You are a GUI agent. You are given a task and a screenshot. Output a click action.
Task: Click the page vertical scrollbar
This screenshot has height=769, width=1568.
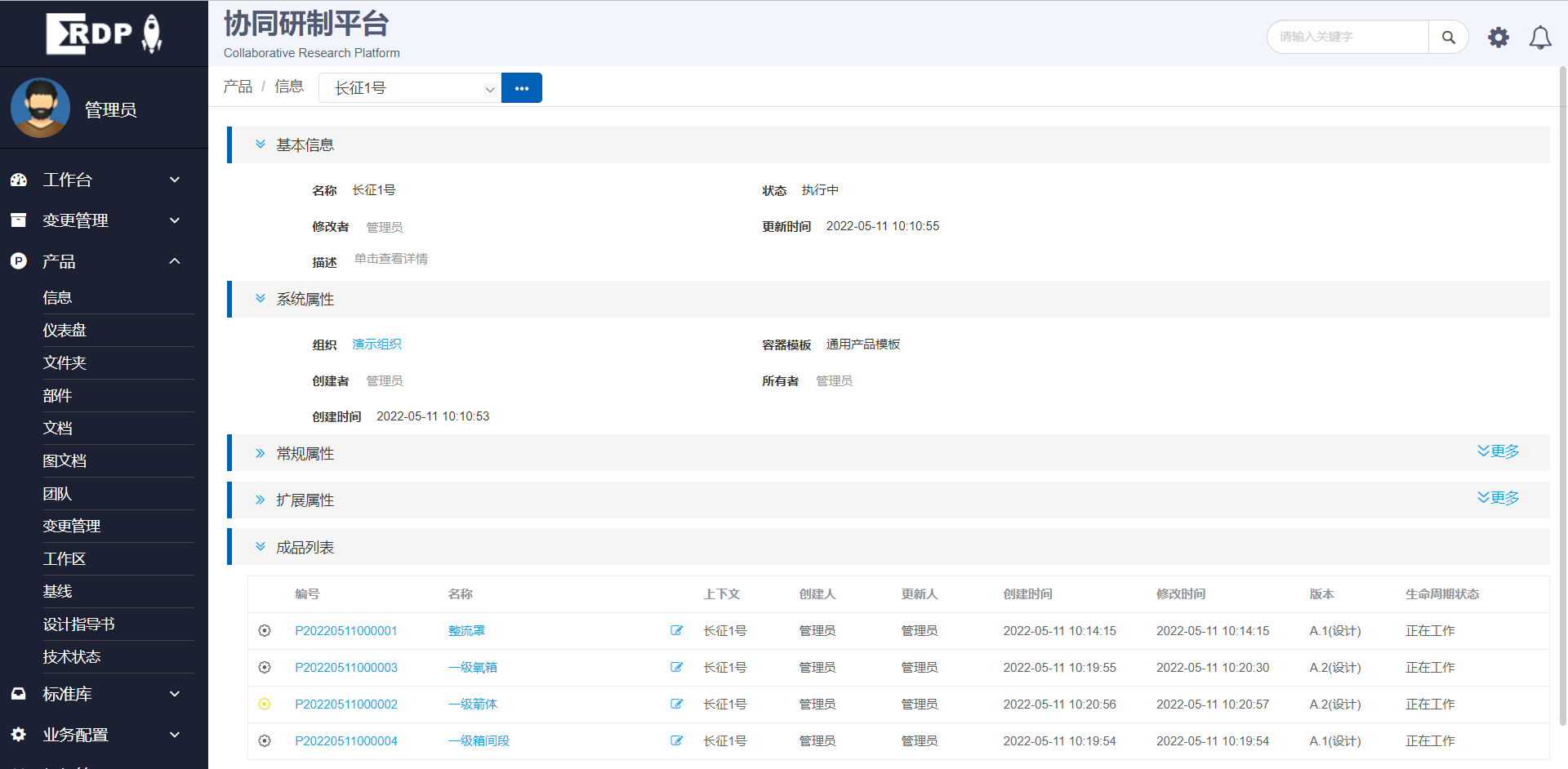pyautogui.click(x=1563, y=396)
